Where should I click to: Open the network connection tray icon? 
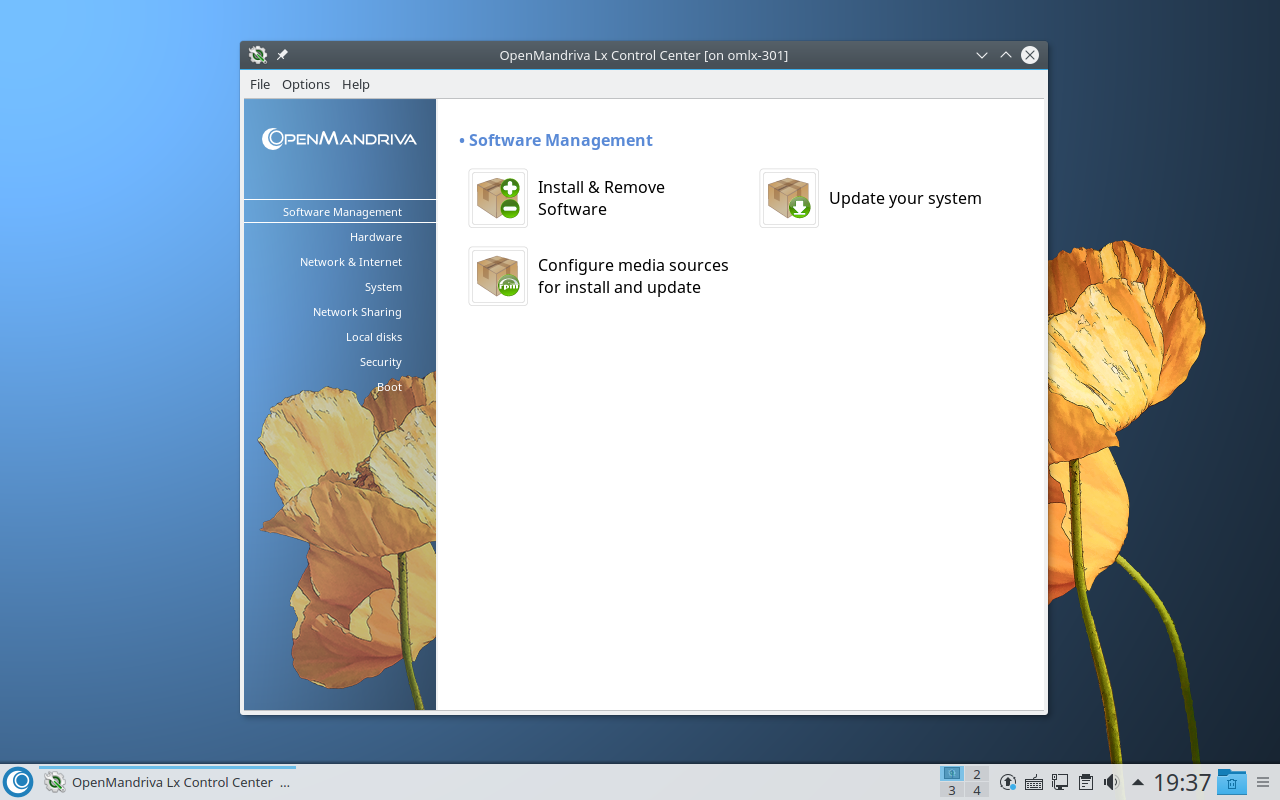click(1059, 782)
